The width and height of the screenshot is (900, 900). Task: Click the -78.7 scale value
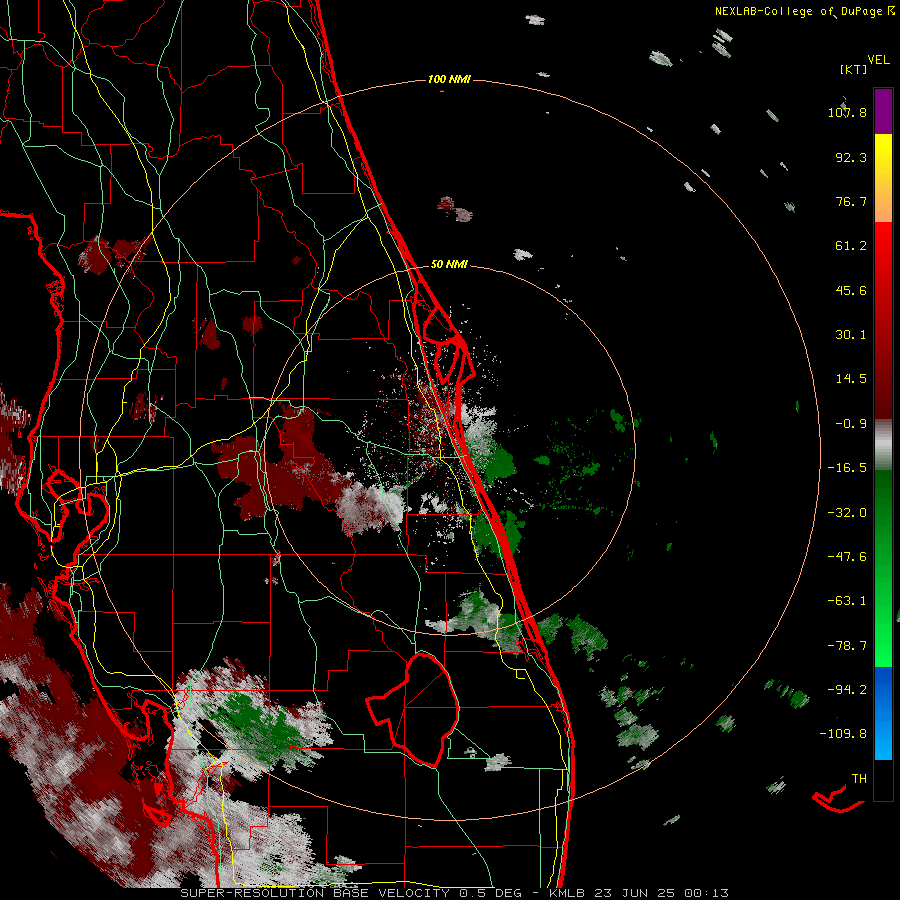(x=847, y=646)
